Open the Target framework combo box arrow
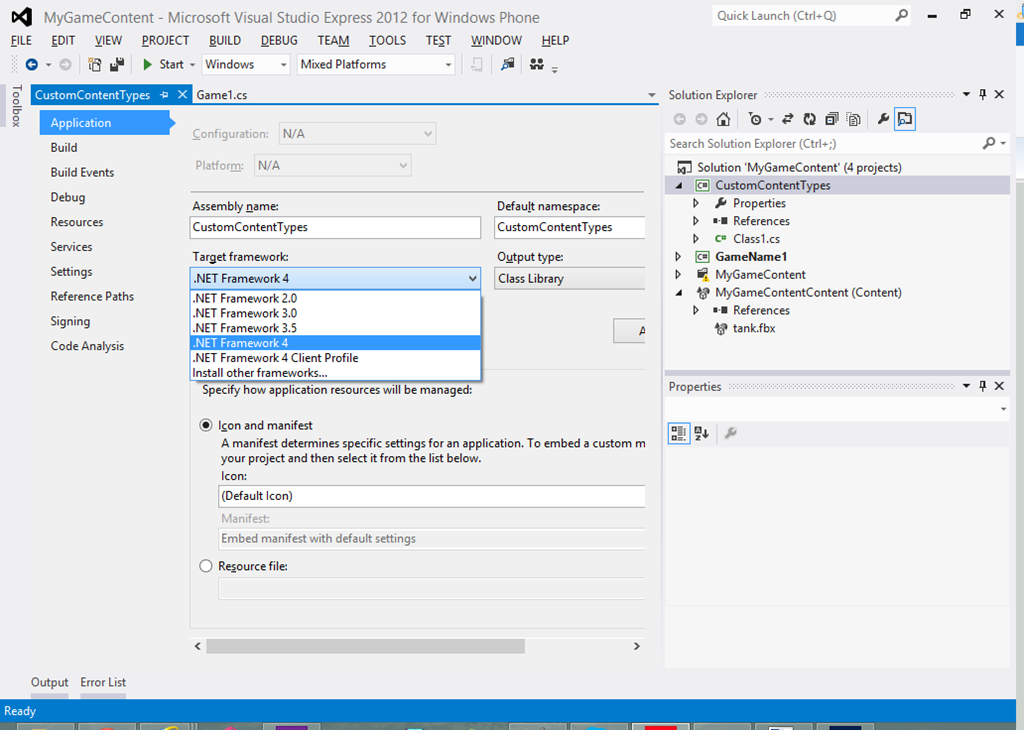Viewport: 1024px width, 730px height. (472, 279)
